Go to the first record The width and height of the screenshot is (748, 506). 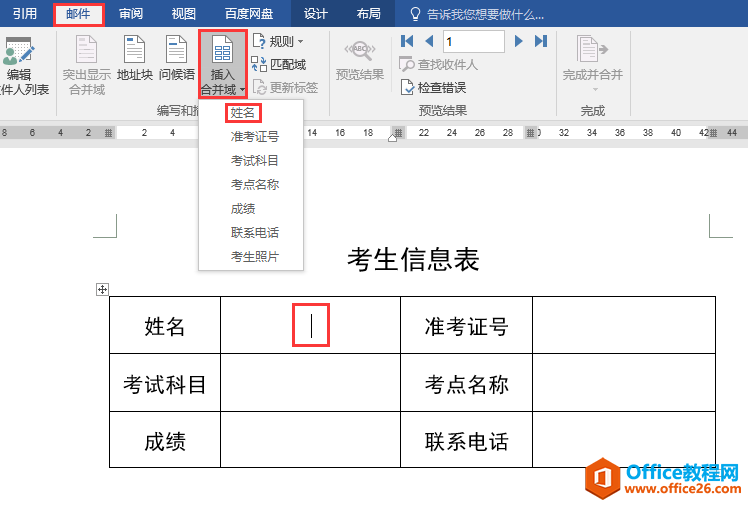407,41
